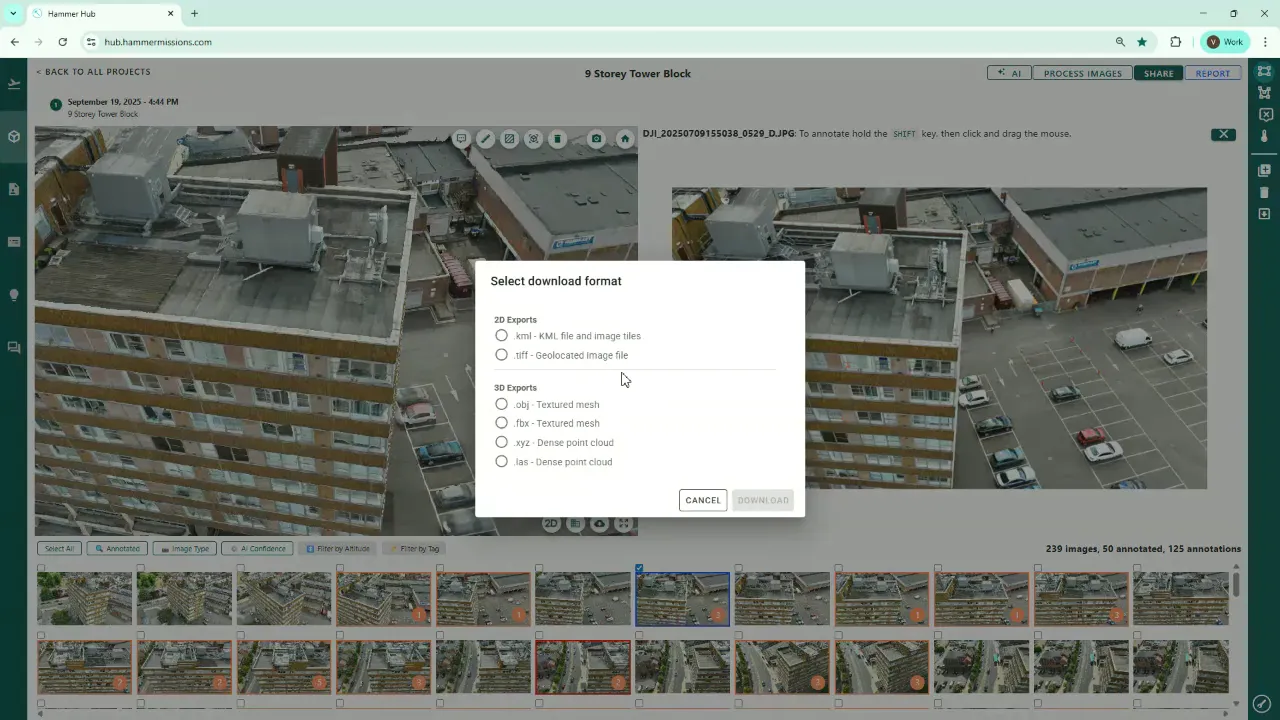Viewport: 1280px width, 720px height.
Task: Open the 3D model view from the left sidebar
Action: point(13,136)
